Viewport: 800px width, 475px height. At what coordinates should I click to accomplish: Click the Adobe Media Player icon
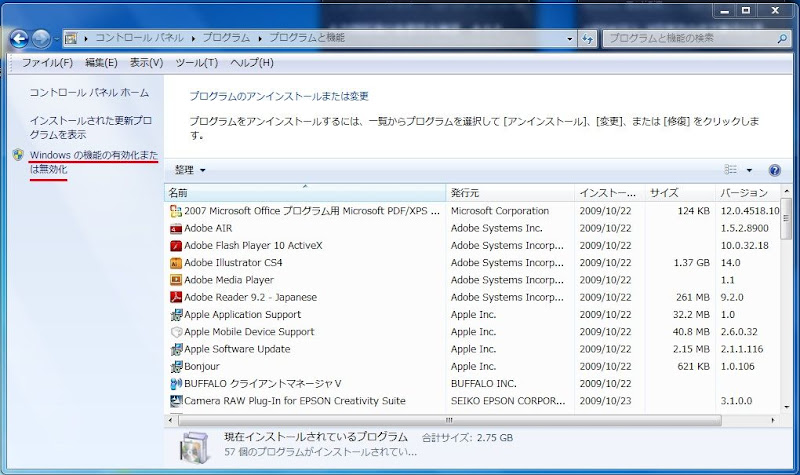[x=176, y=280]
